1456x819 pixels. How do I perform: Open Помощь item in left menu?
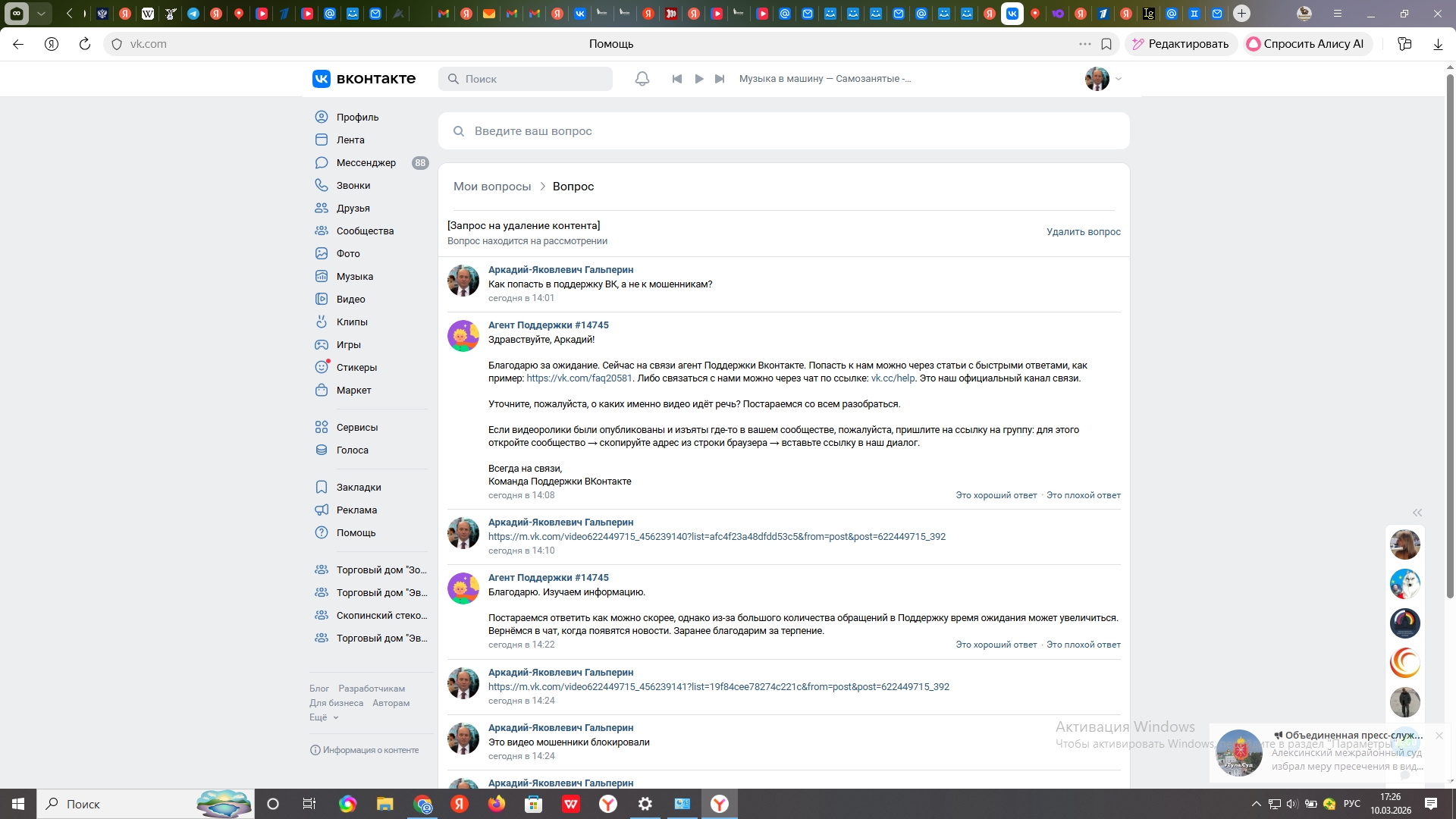[356, 533]
